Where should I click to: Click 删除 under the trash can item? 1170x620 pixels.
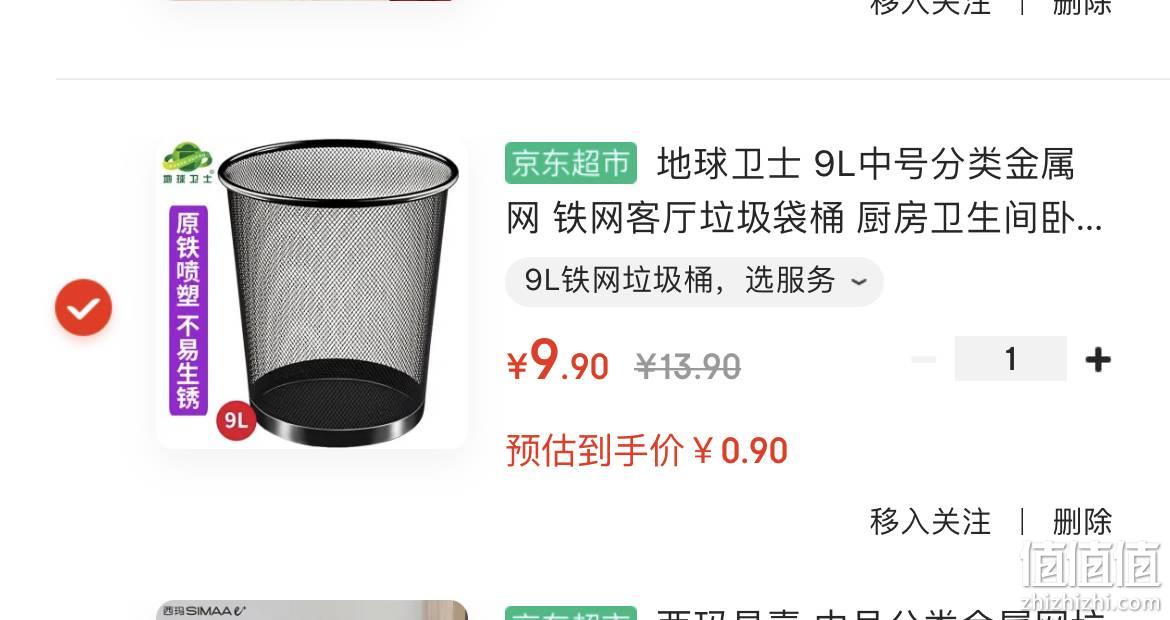coord(1082,521)
